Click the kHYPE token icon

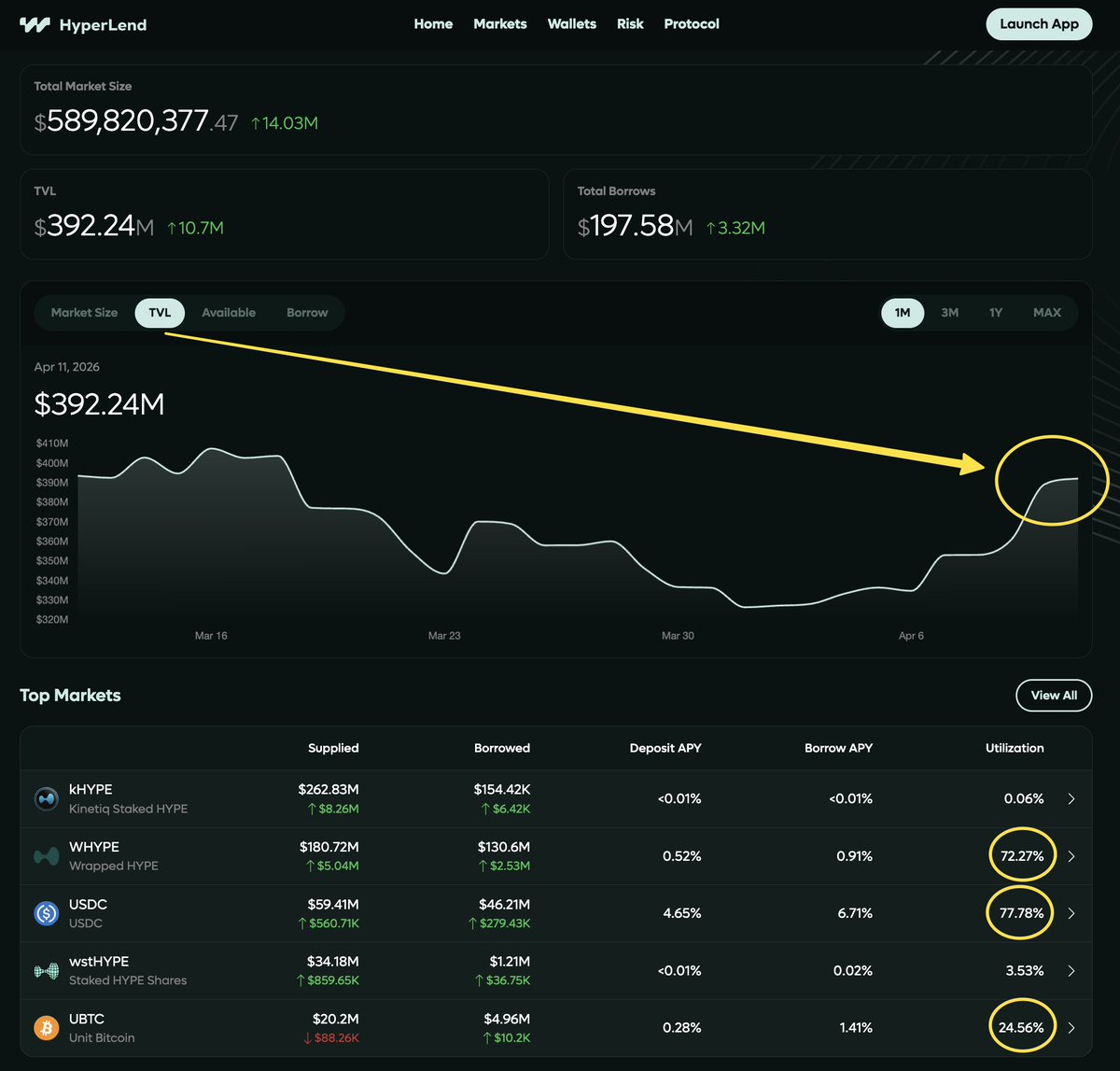click(x=47, y=799)
